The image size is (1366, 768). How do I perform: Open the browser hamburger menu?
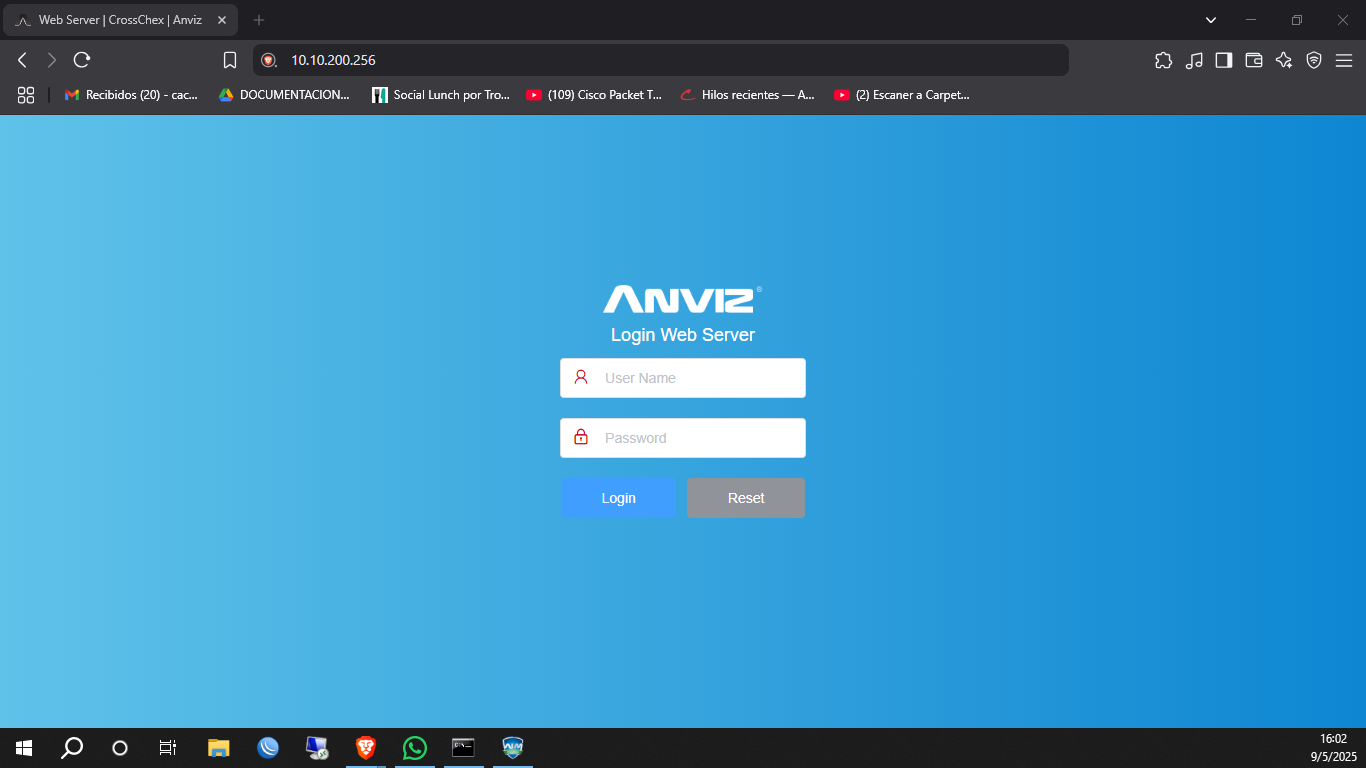click(x=1344, y=60)
